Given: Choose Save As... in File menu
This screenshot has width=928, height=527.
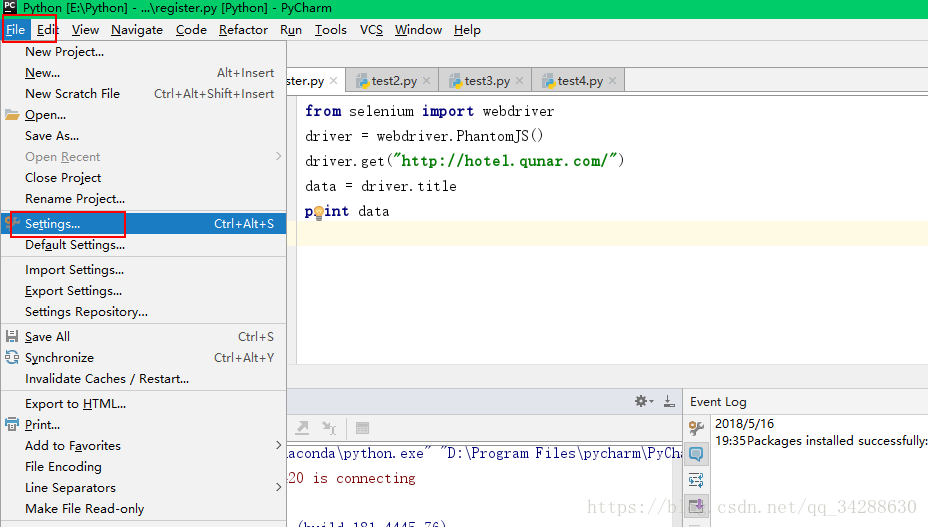Looking at the screenshot, I should pos(144,136).
